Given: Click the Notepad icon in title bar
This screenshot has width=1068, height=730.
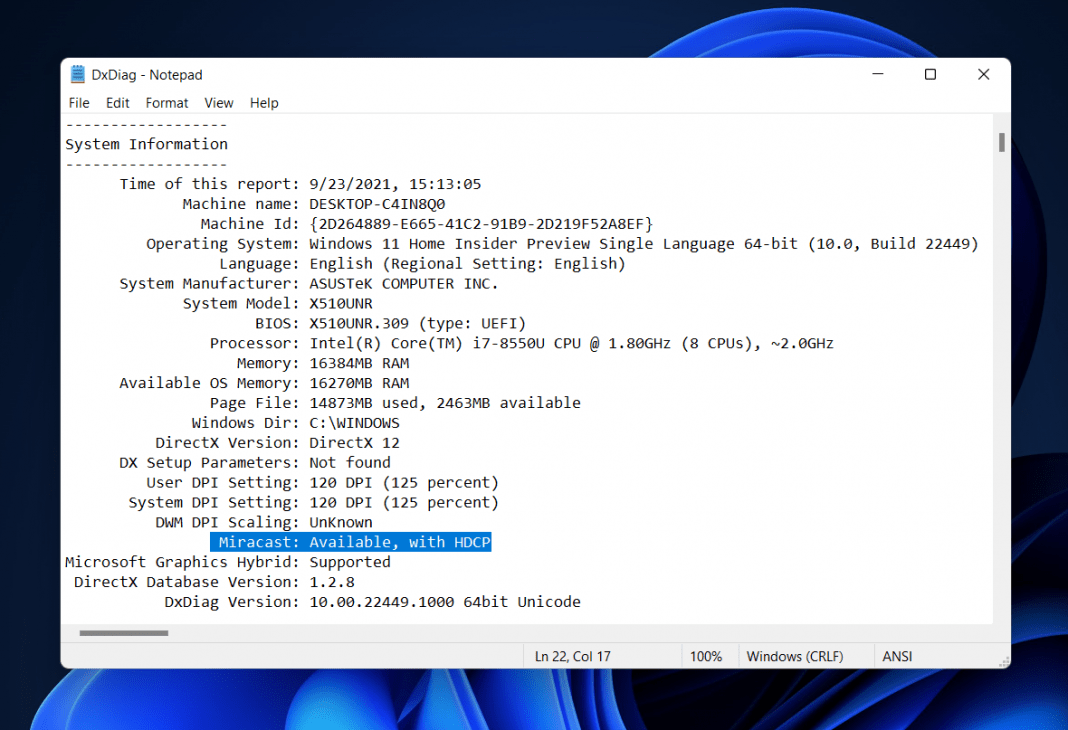Looking at the screenshot, I should (78, 75).
